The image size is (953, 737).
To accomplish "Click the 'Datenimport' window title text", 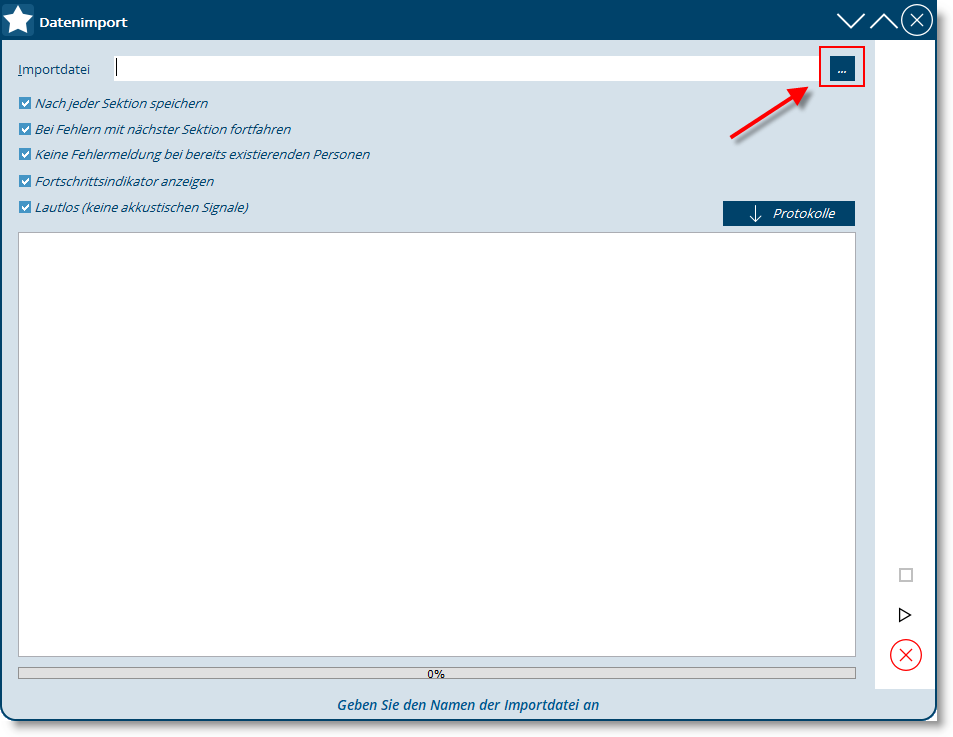I will (x=83, y=22).
